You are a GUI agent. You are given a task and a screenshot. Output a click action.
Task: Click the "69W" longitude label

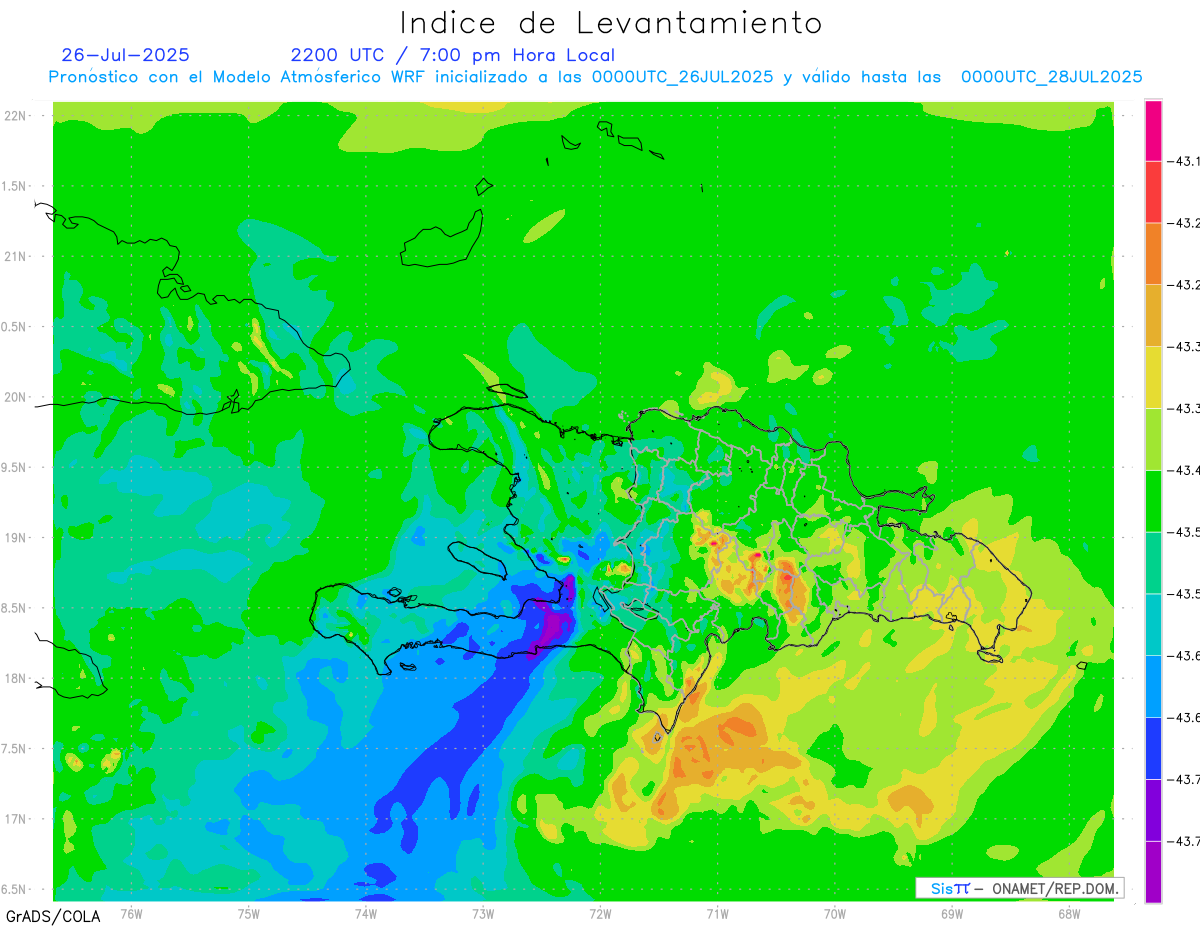point(952,913)
